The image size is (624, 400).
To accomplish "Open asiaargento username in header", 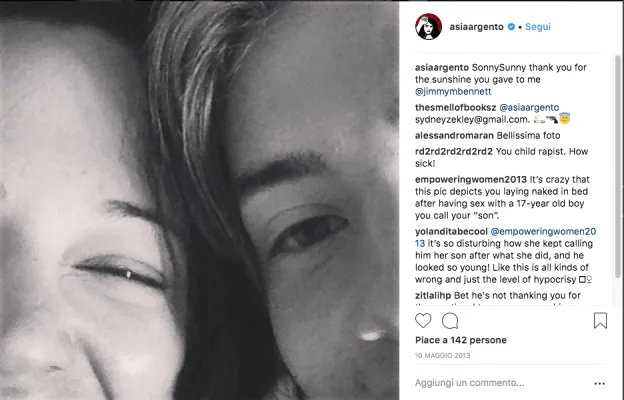I will (x=476, y=27).
